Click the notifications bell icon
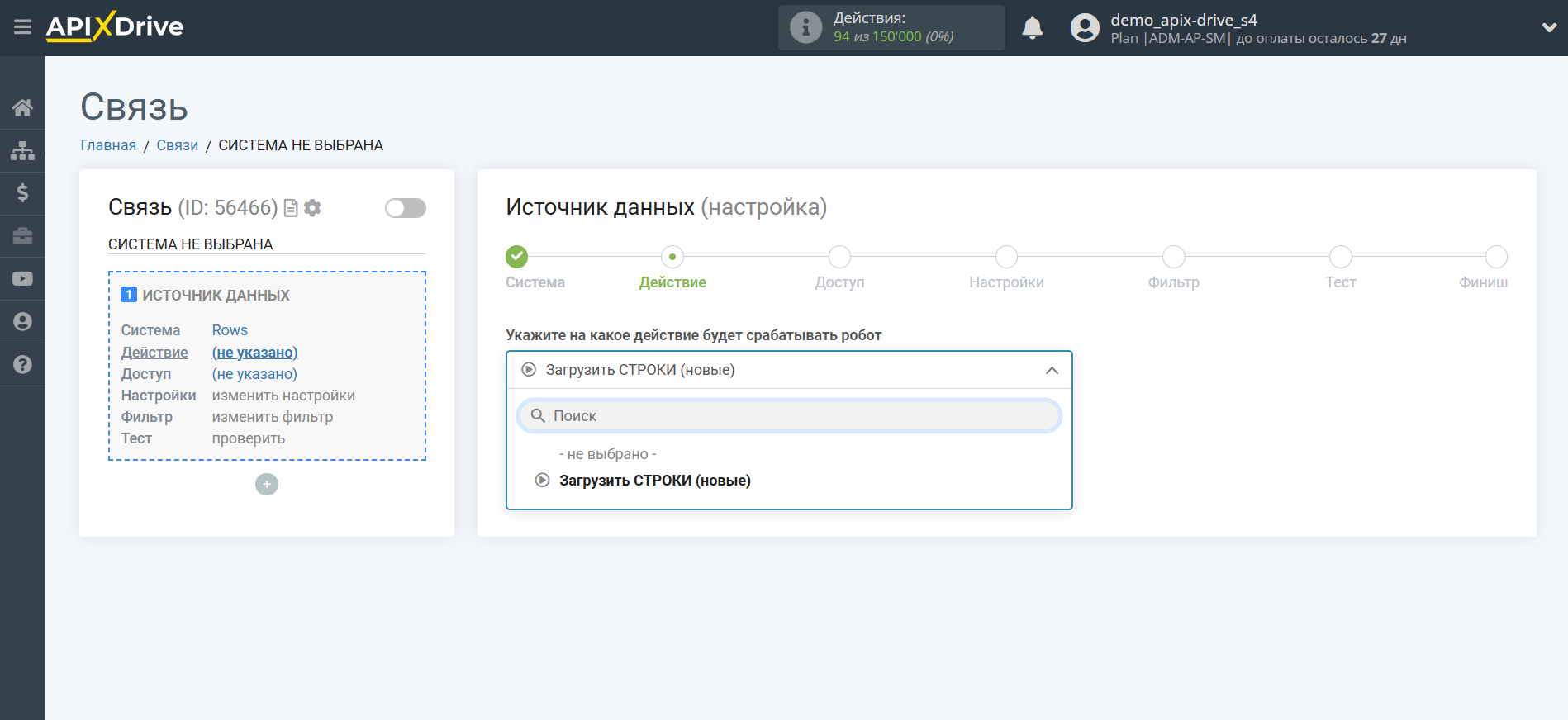This screenshot has height=720, width=1568. click(1032, 28)
